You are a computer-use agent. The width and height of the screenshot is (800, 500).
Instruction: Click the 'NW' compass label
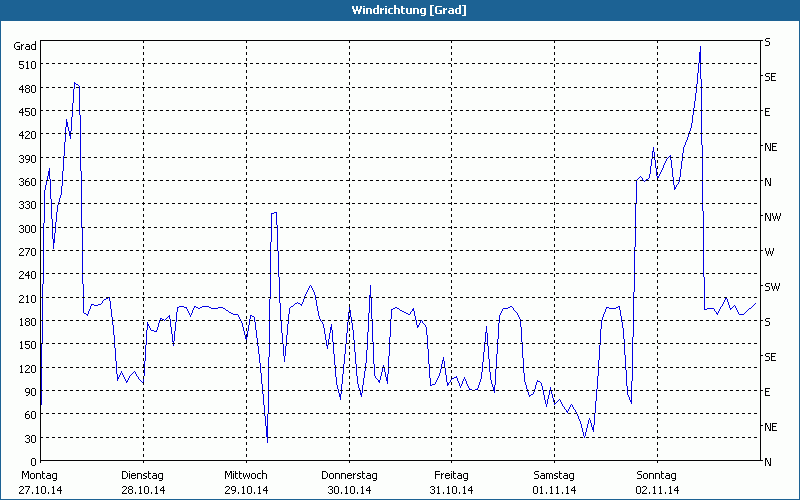click(772, 217)
